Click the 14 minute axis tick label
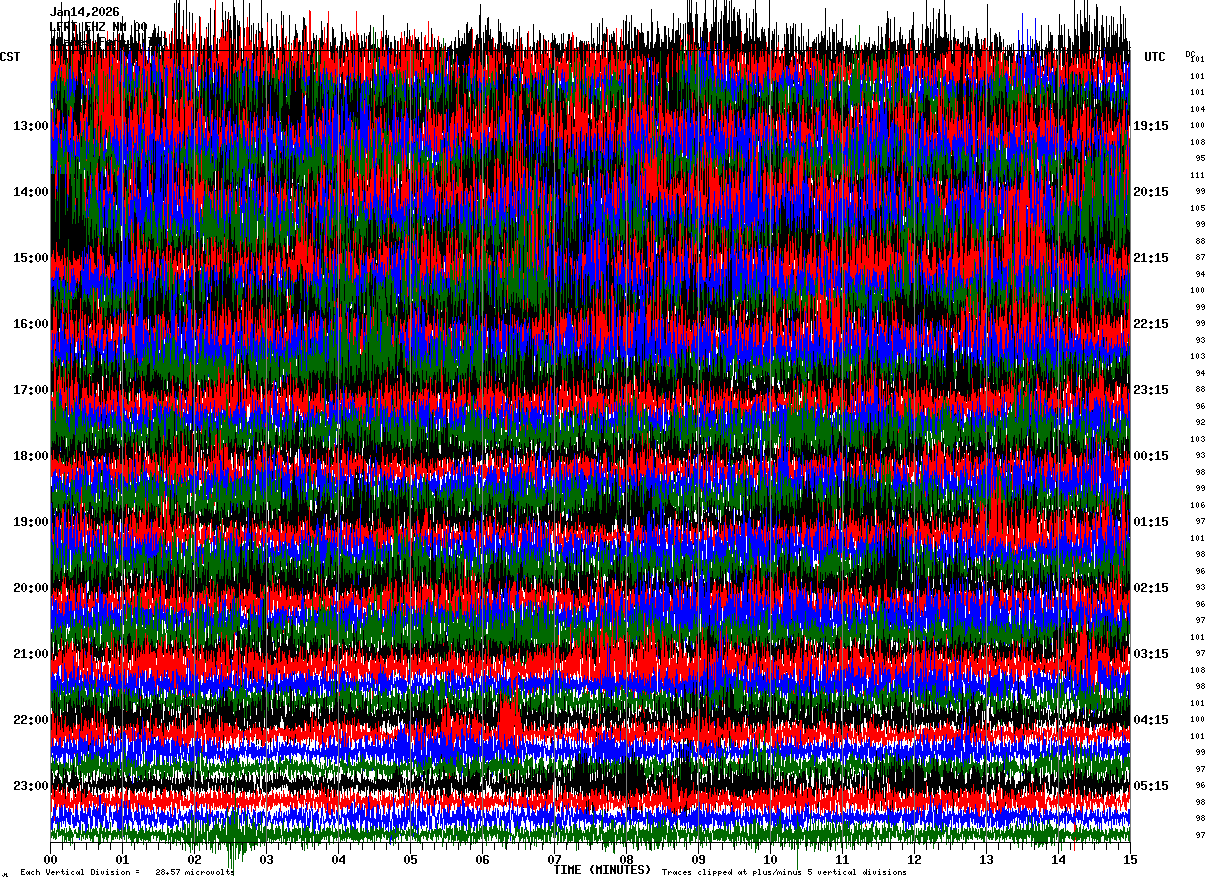The image size is (1210, 886). point(1059,859)
